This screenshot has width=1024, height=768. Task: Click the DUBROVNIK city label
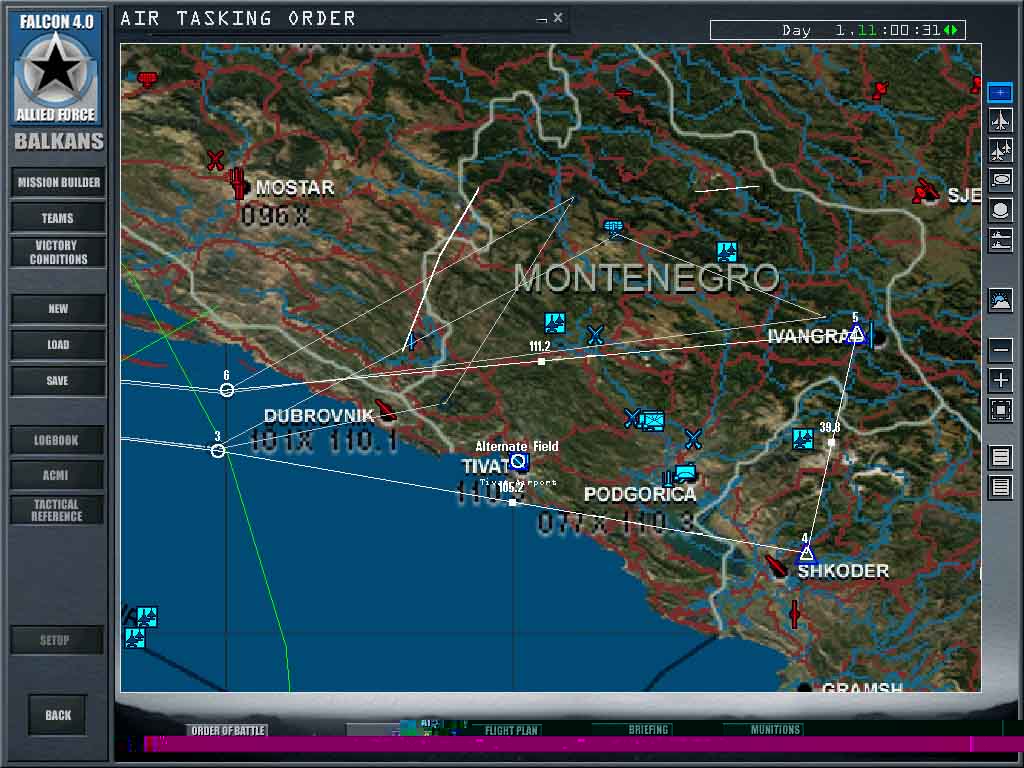click(319, 416)
